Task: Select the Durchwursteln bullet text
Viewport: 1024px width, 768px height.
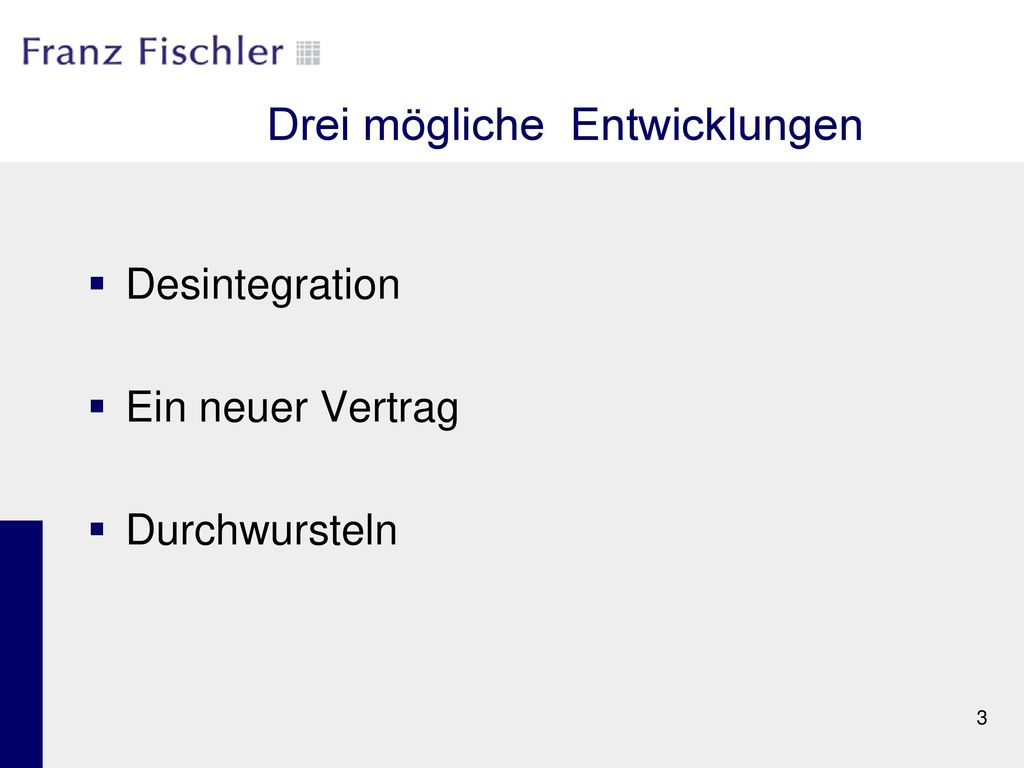Action: click(x=261, y=530)
